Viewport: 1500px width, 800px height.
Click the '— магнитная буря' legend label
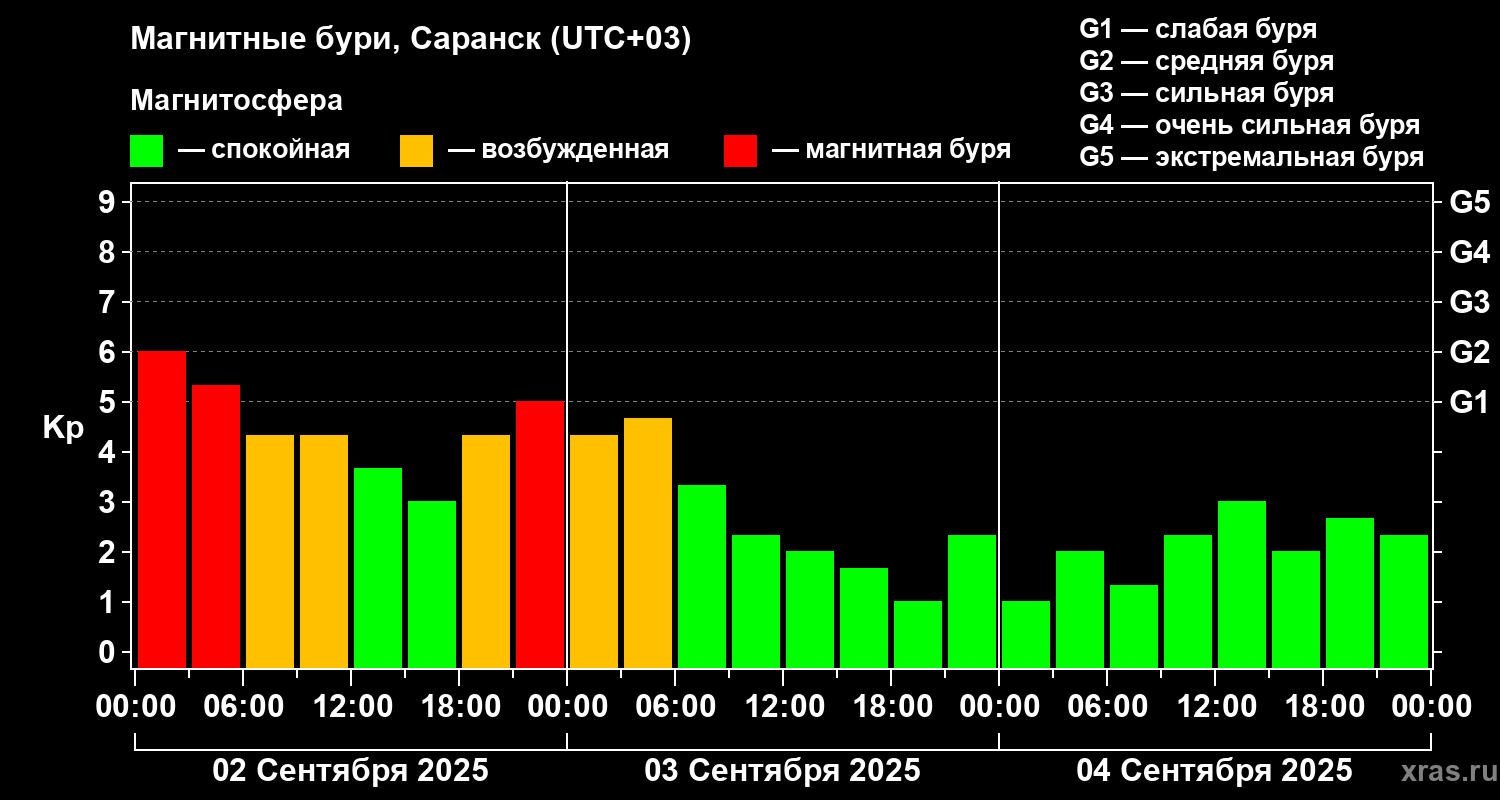(891, 150)
